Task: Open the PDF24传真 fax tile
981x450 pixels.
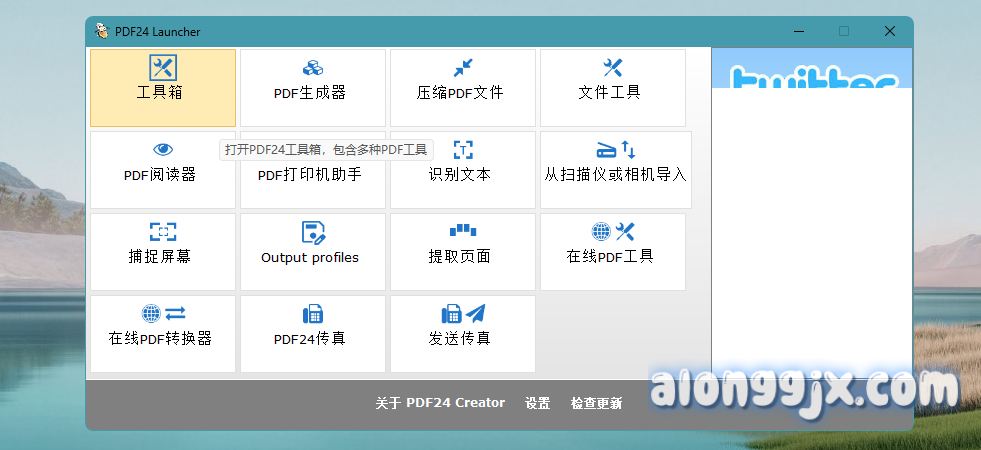Action: pyautogui.click(x=313, y=334)
